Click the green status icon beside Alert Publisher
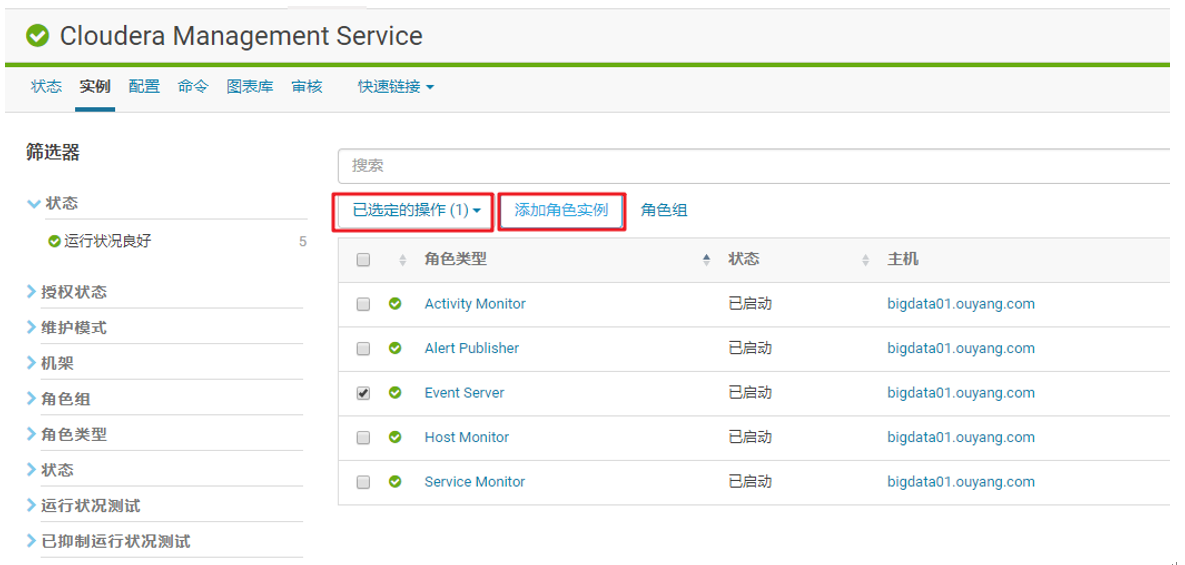 pos(395,348)
